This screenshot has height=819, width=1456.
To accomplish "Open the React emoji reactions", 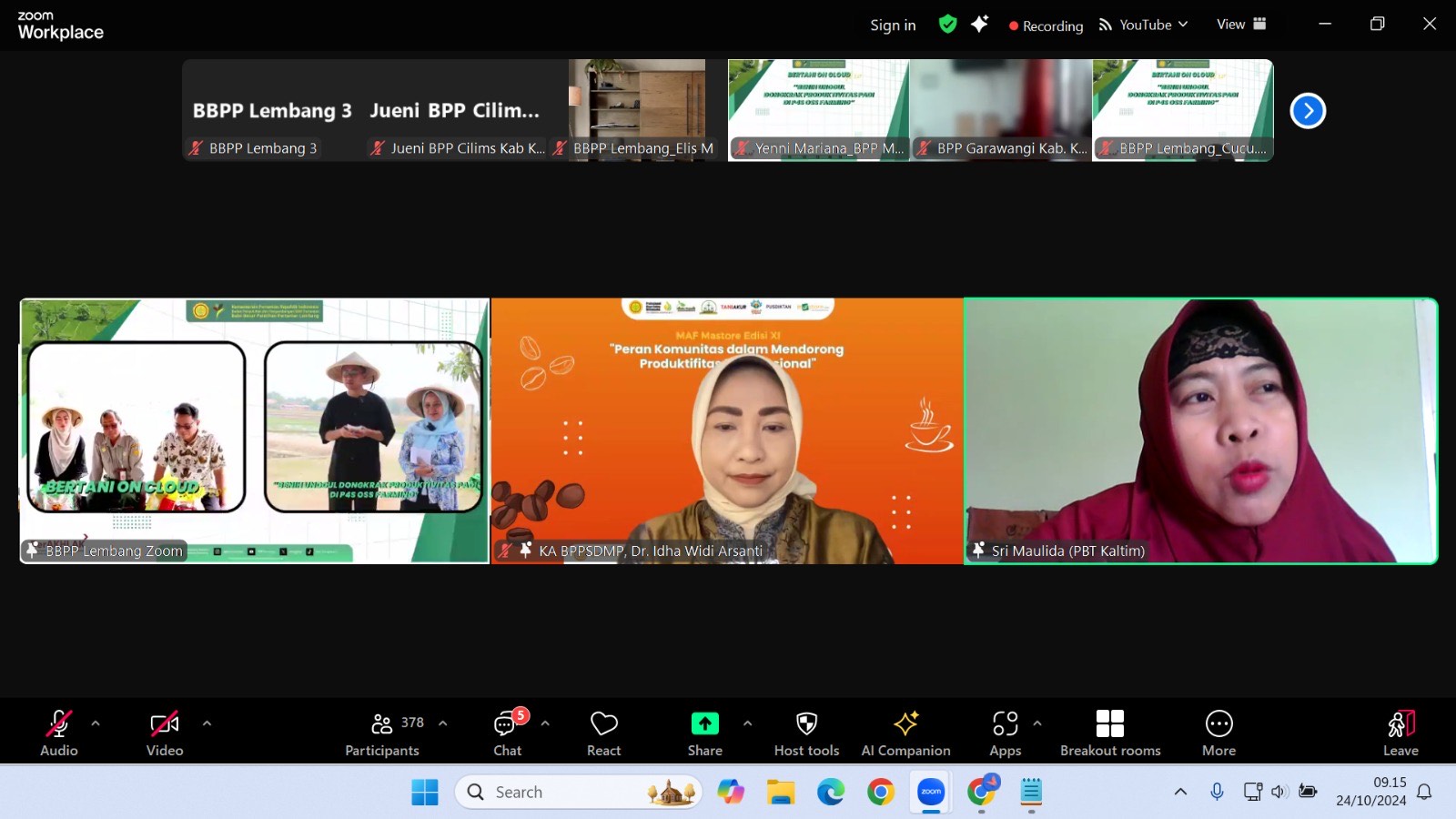I will [x=603, y=733].
